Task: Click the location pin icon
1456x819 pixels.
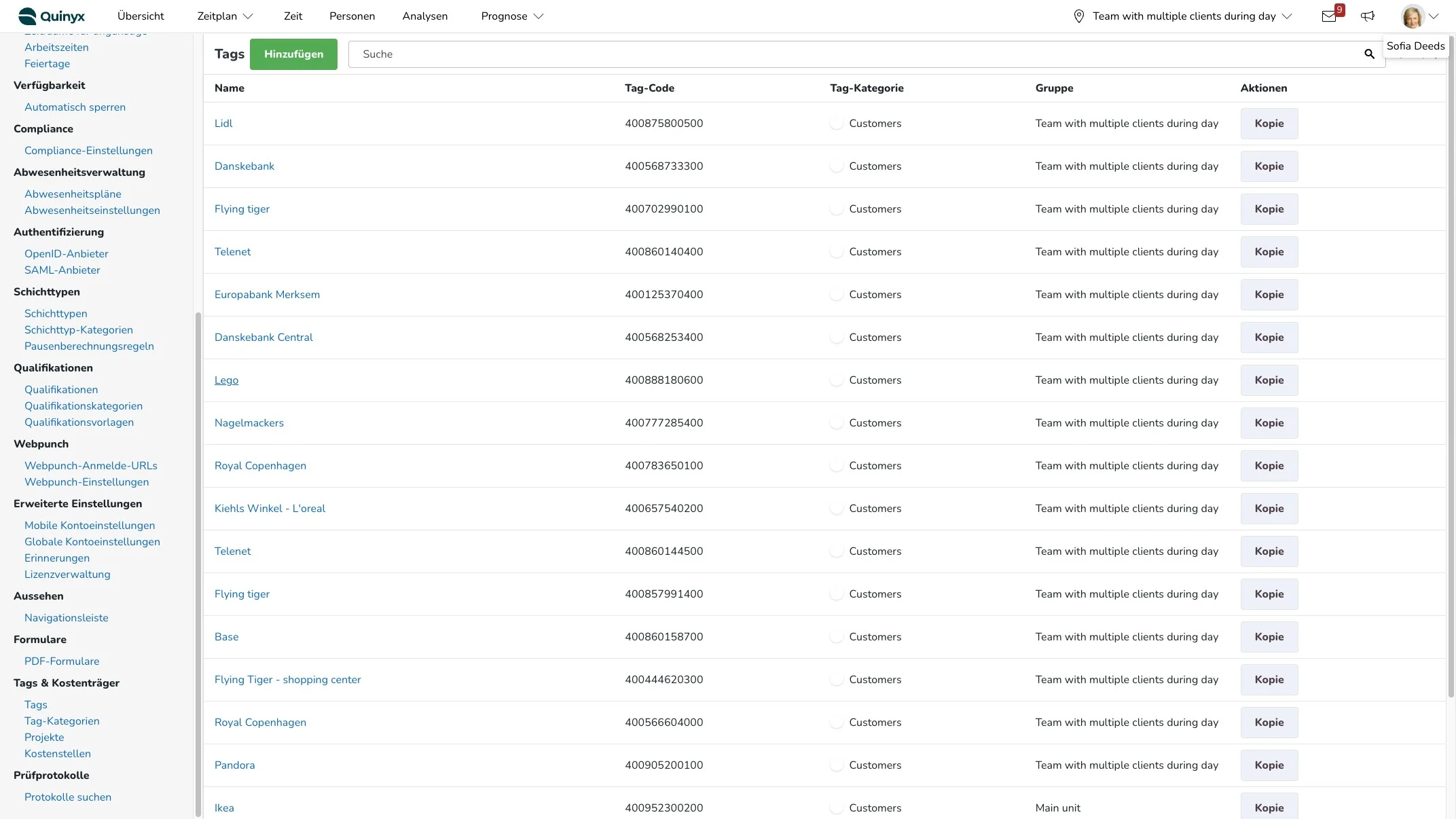Action: pos(1078,16)
